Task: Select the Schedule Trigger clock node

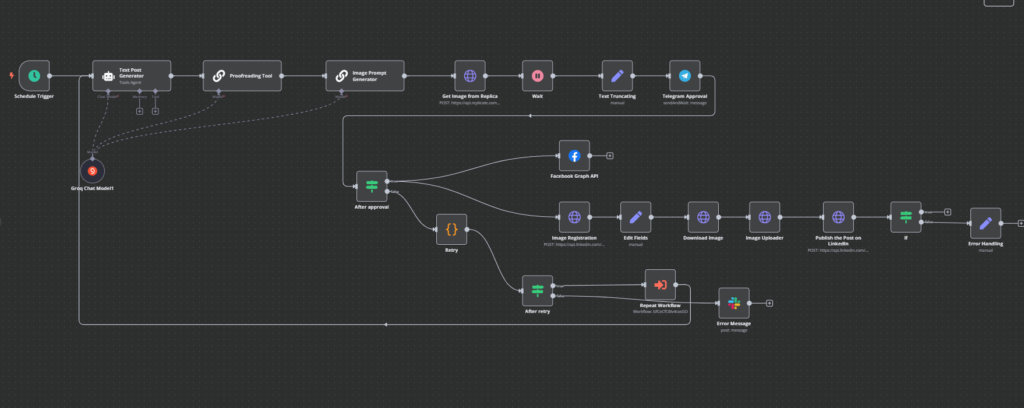Action: tap(34, 75)
